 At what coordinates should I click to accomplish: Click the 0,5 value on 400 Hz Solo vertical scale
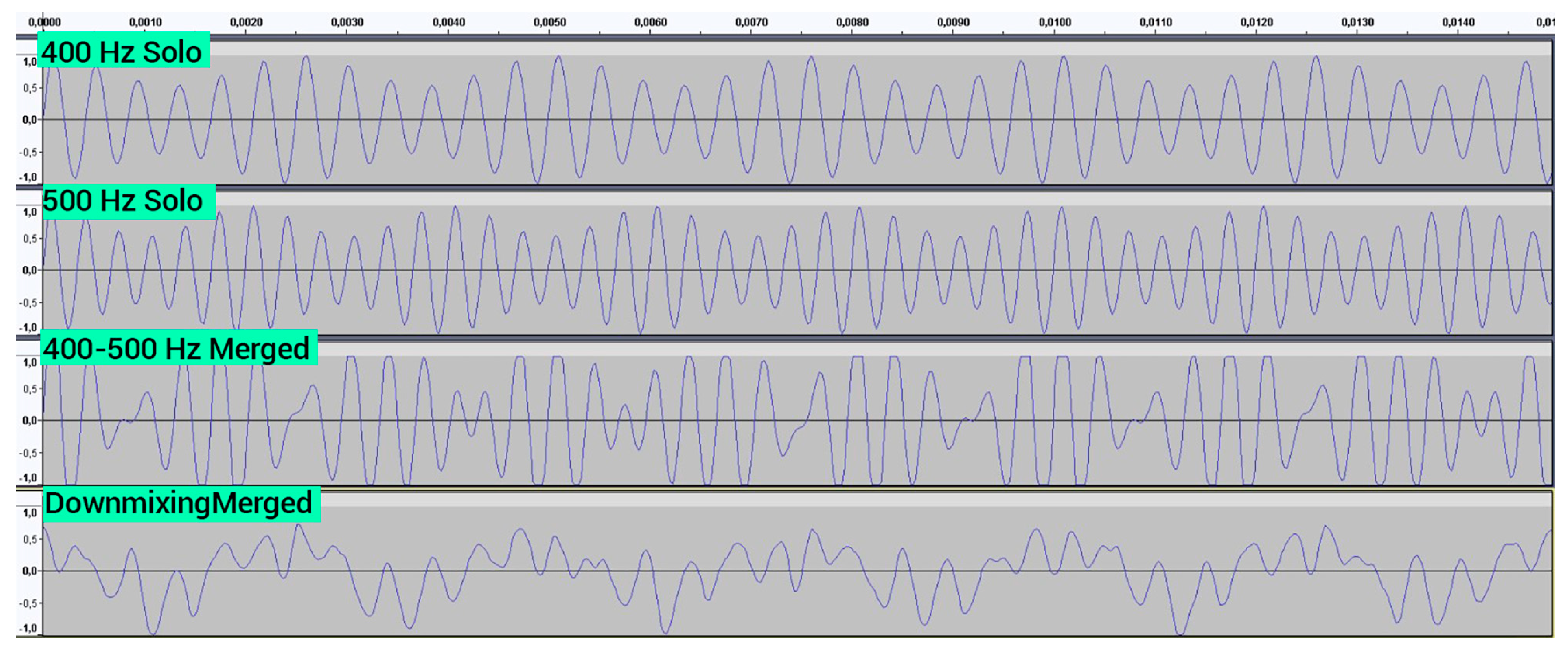pyautogui.click(x=30, y=88)
